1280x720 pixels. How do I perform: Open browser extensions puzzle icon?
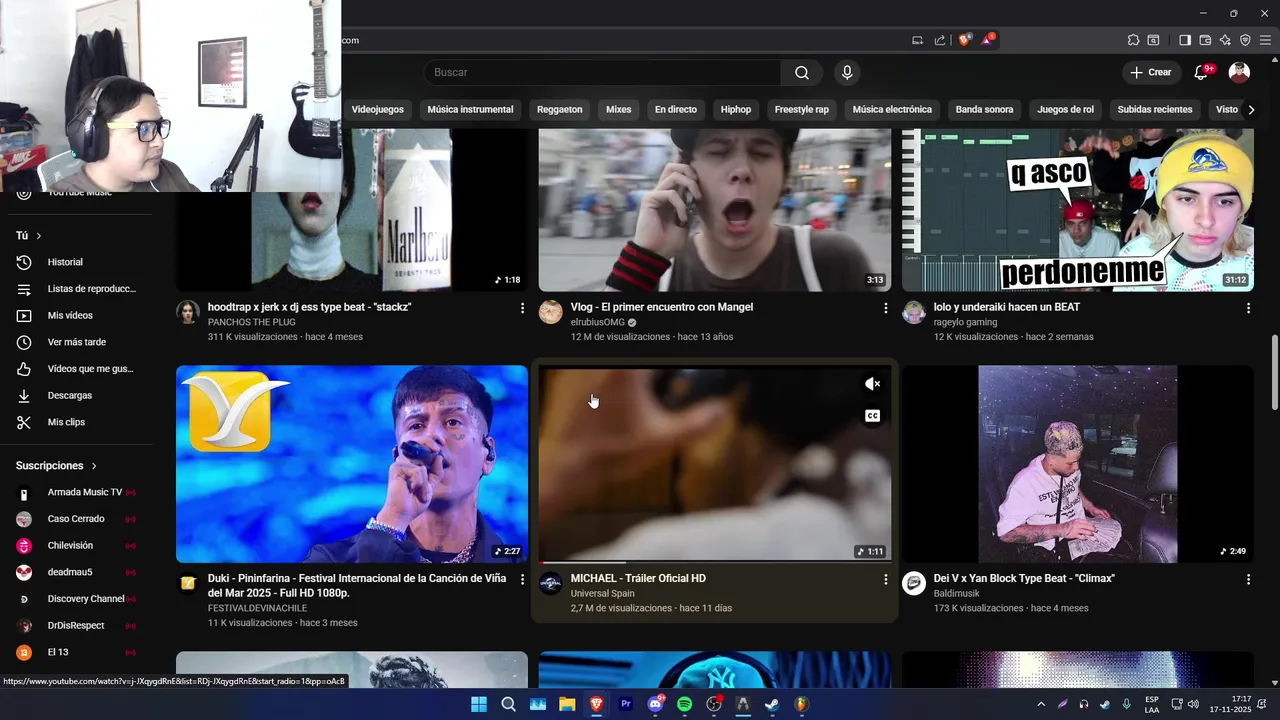tap(1133, 40)
